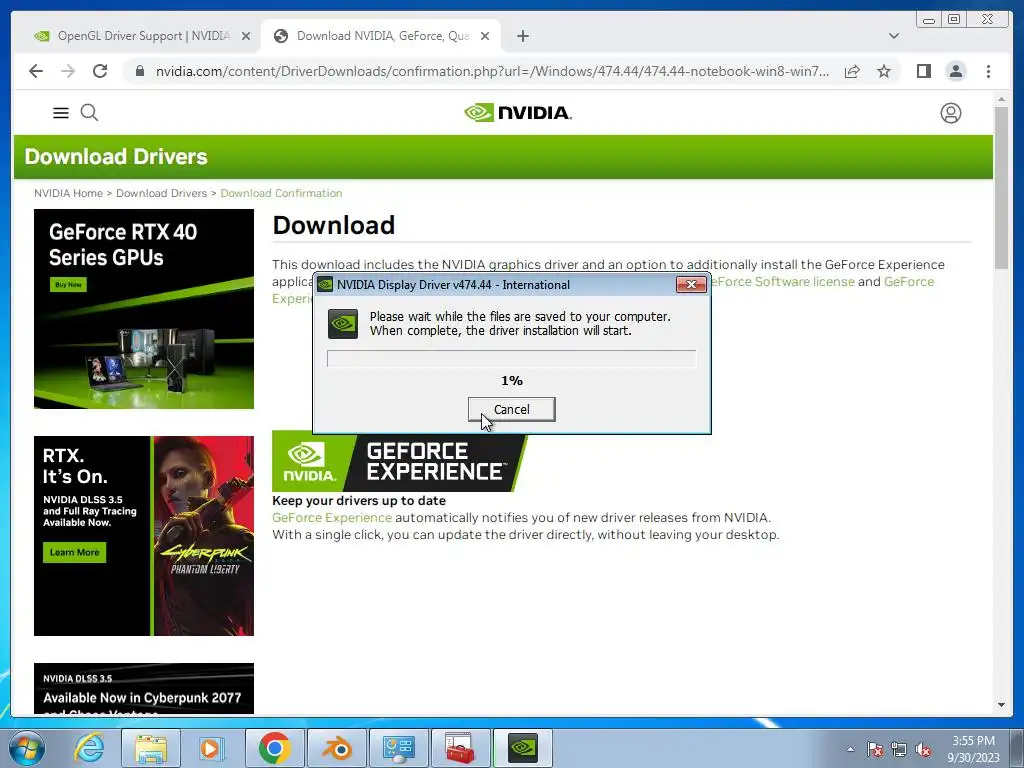Click Buy Now on RTX 40 ad
1024x768 pixels.
[69, 285]
